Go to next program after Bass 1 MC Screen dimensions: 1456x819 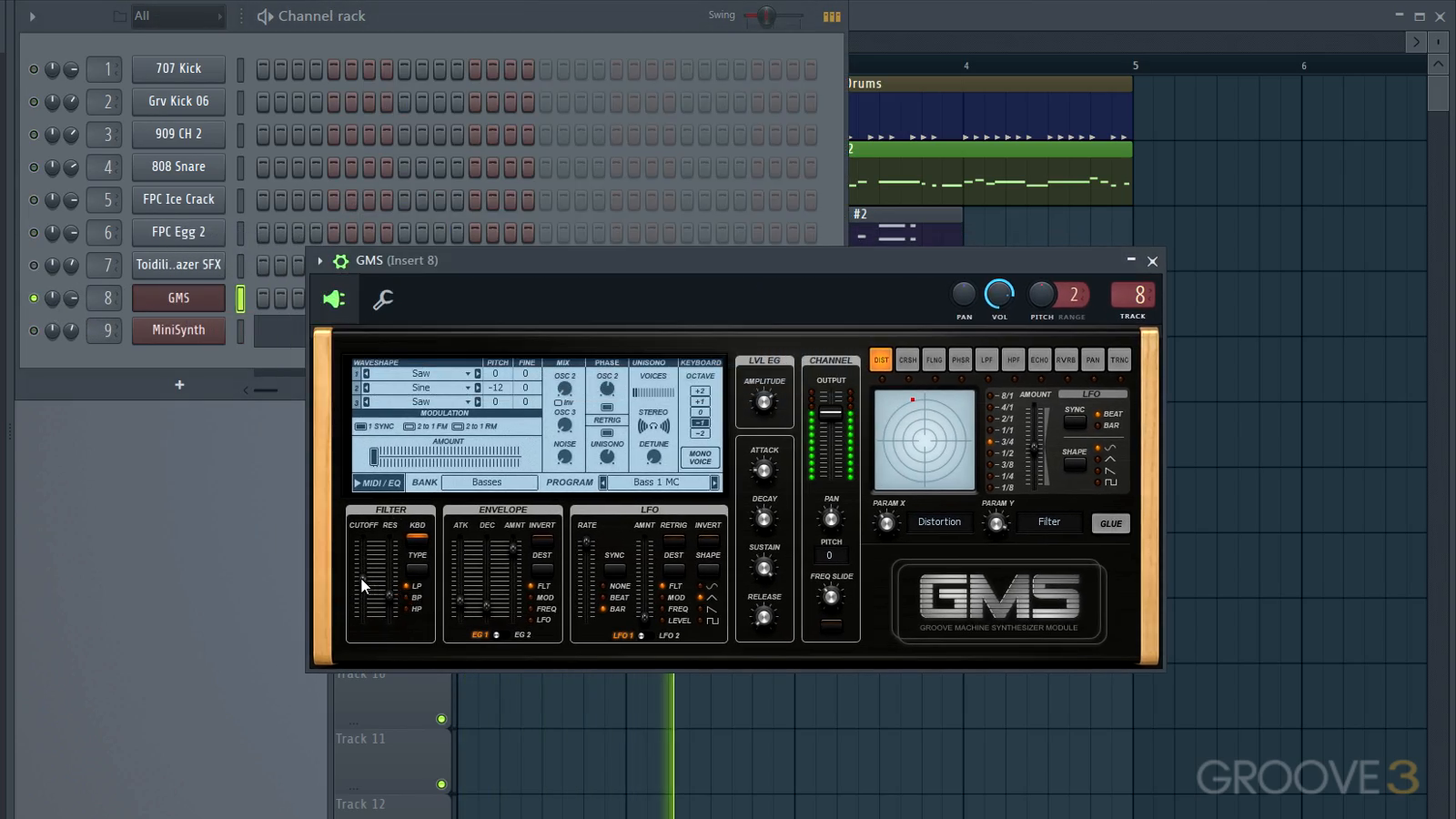tap(714, 482)
